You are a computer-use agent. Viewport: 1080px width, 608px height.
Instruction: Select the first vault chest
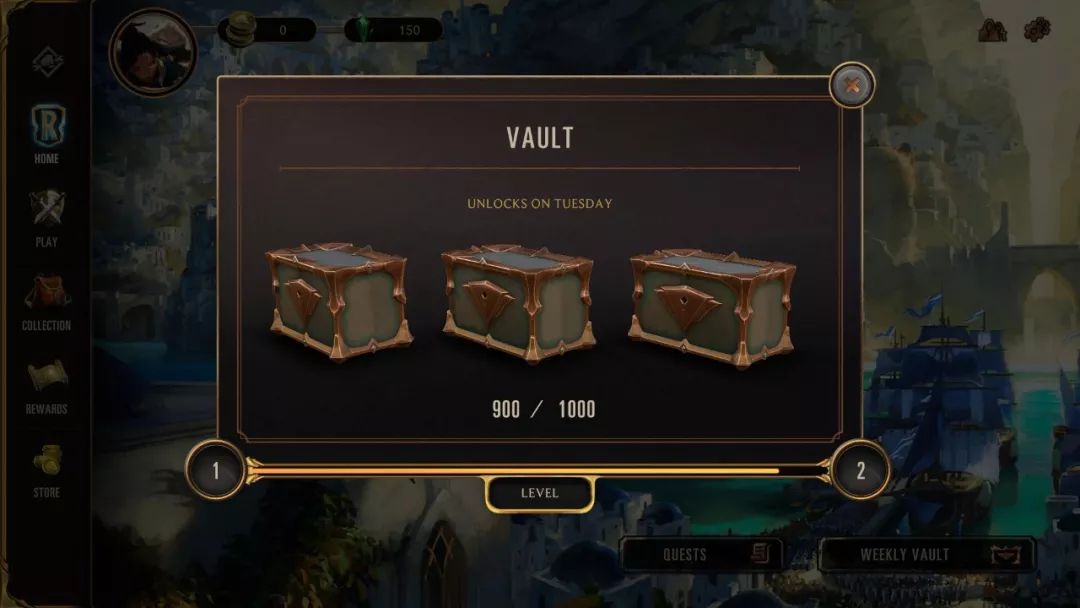pos(339,301)
